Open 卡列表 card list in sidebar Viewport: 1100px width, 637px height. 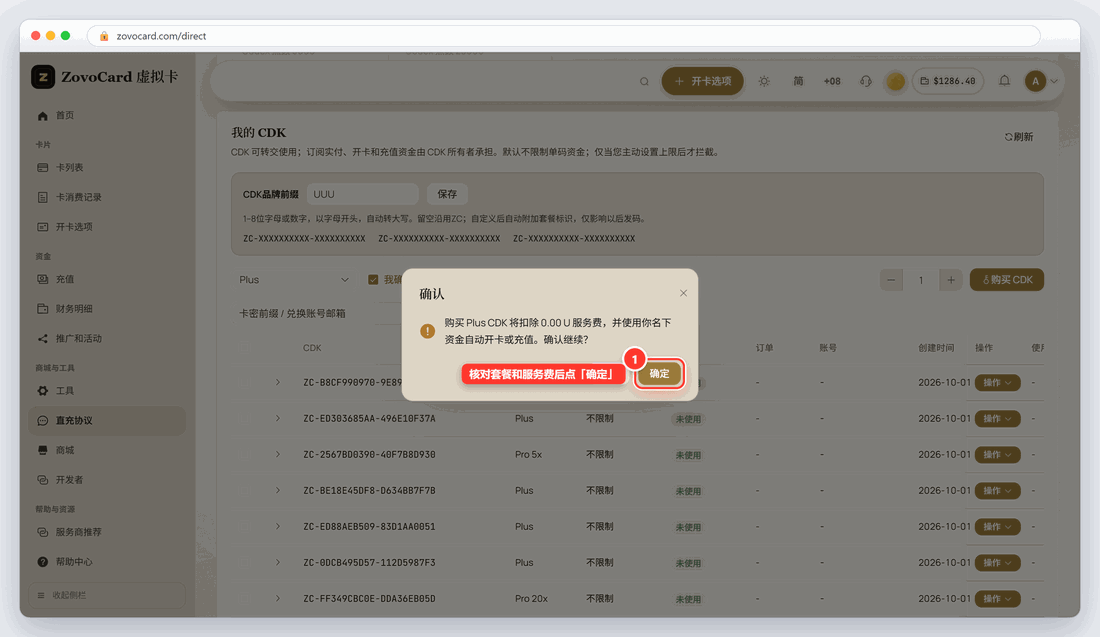click(107, 168)
